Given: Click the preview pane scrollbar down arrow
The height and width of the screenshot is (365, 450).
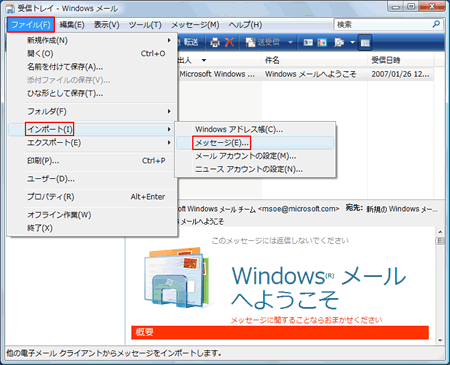Looking at the screenshot, I should tap(440, 340).
